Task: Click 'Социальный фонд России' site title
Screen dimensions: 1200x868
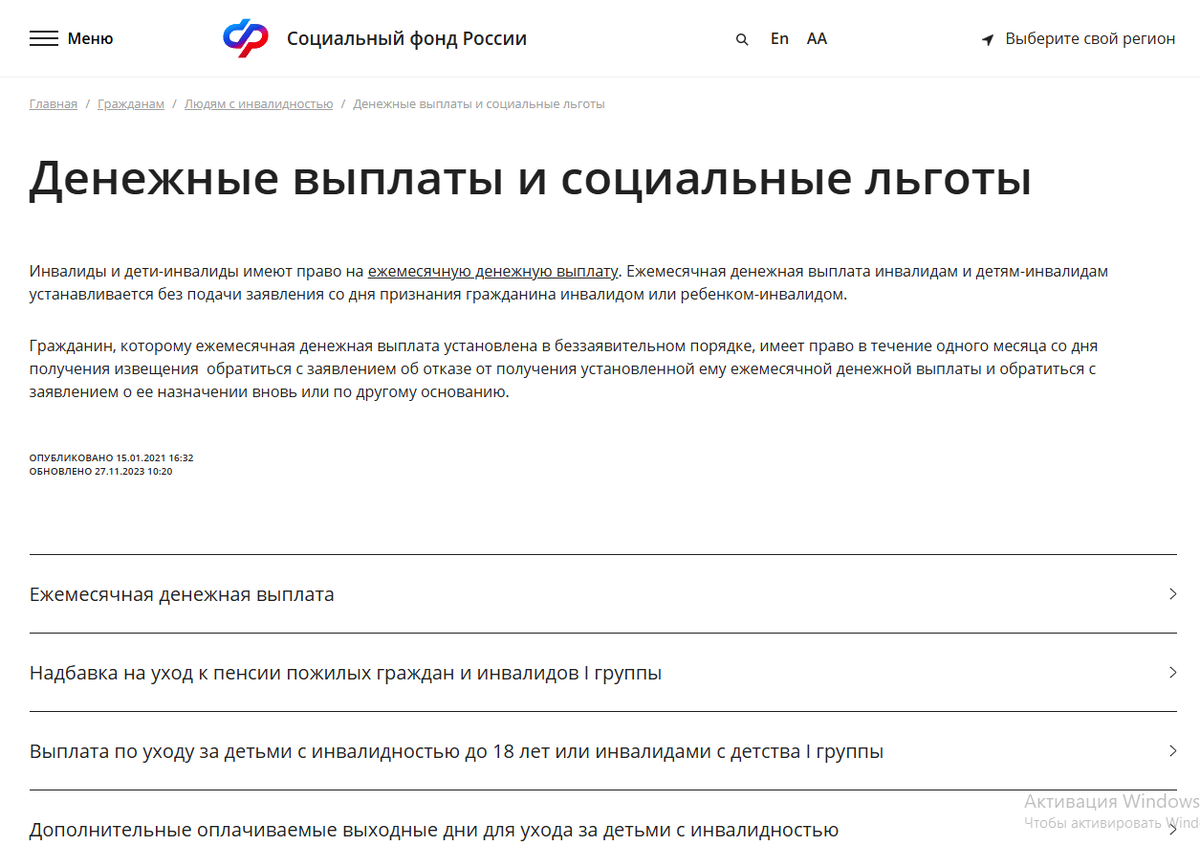Action: tap(407, 39)
